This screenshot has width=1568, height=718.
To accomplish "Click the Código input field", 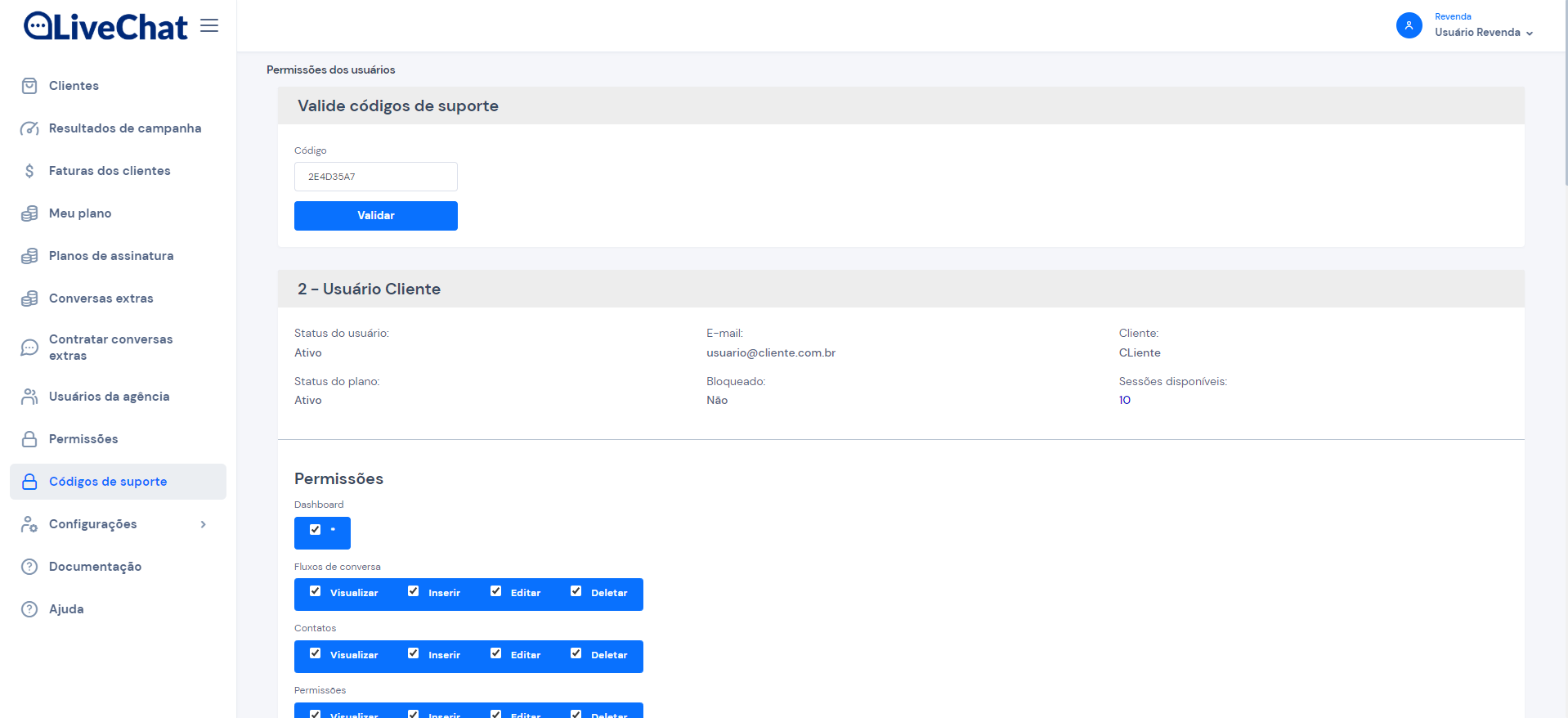I will (376, 177).
